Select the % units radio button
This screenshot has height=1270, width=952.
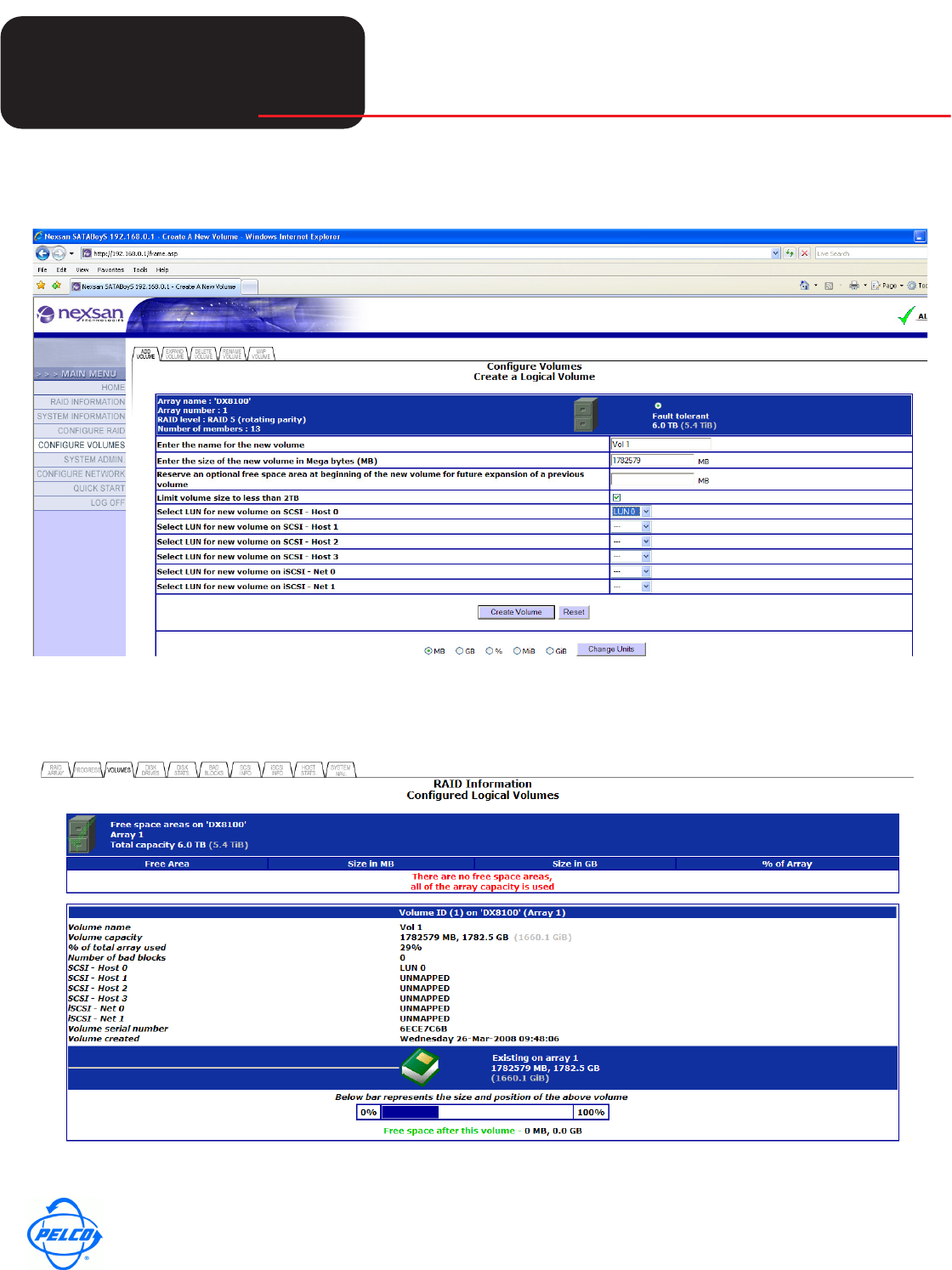490,651
